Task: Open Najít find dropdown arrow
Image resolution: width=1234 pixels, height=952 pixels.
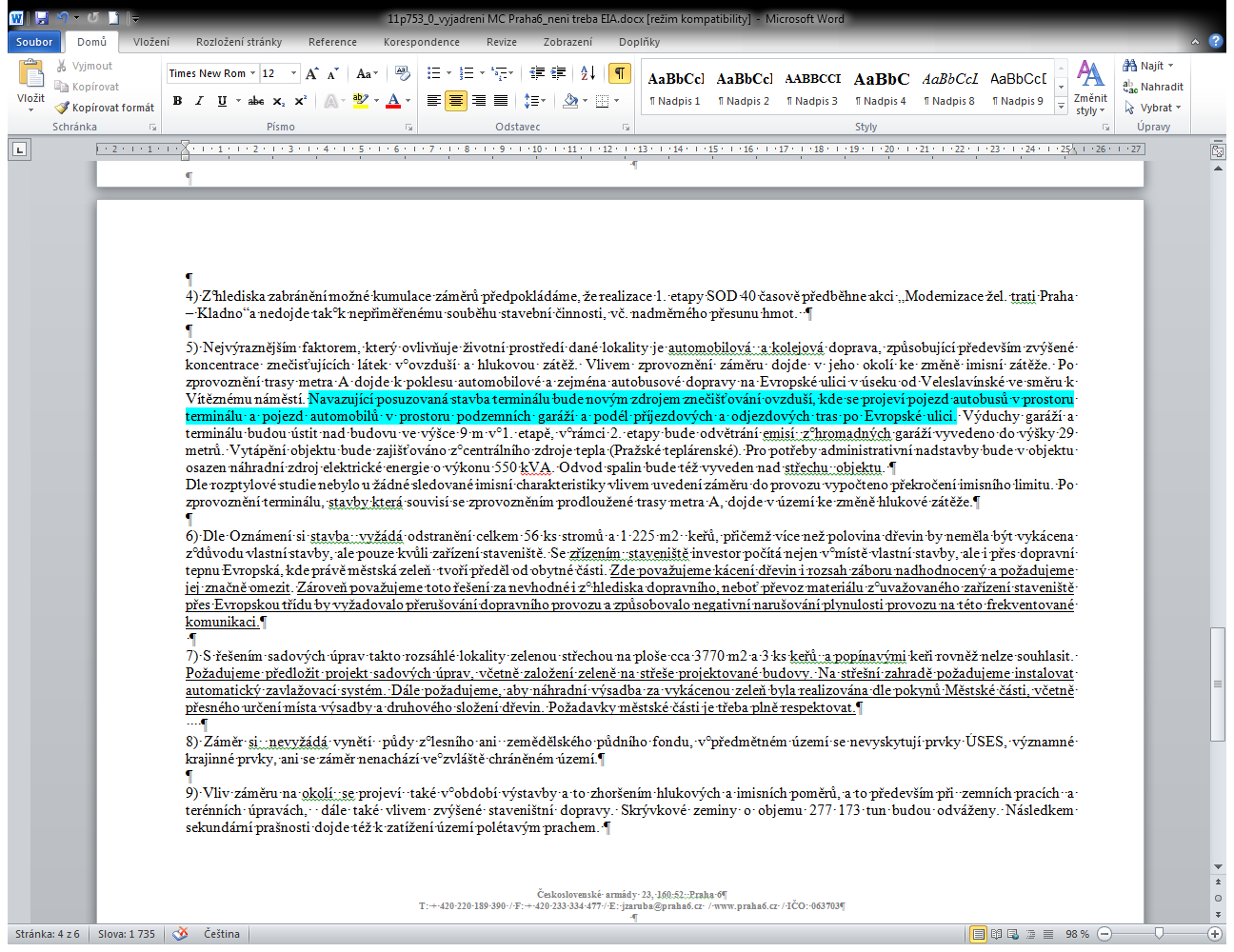Action: (x=1171, y=66)
